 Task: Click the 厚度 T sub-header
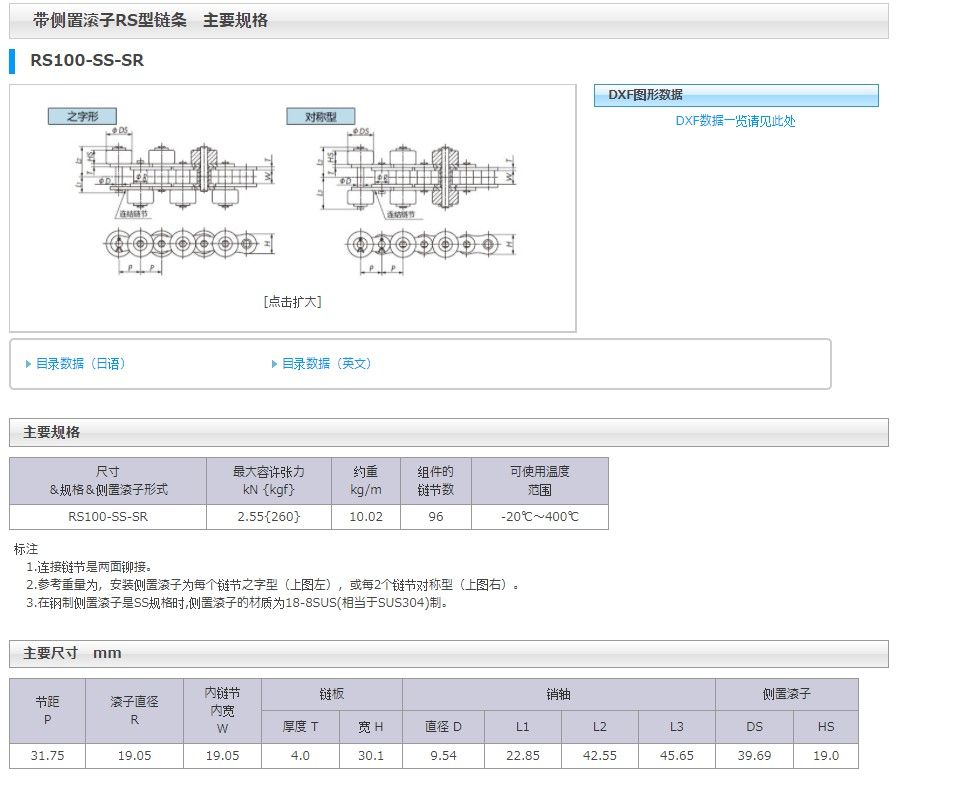pyautogui.click(x=300, y=727)
